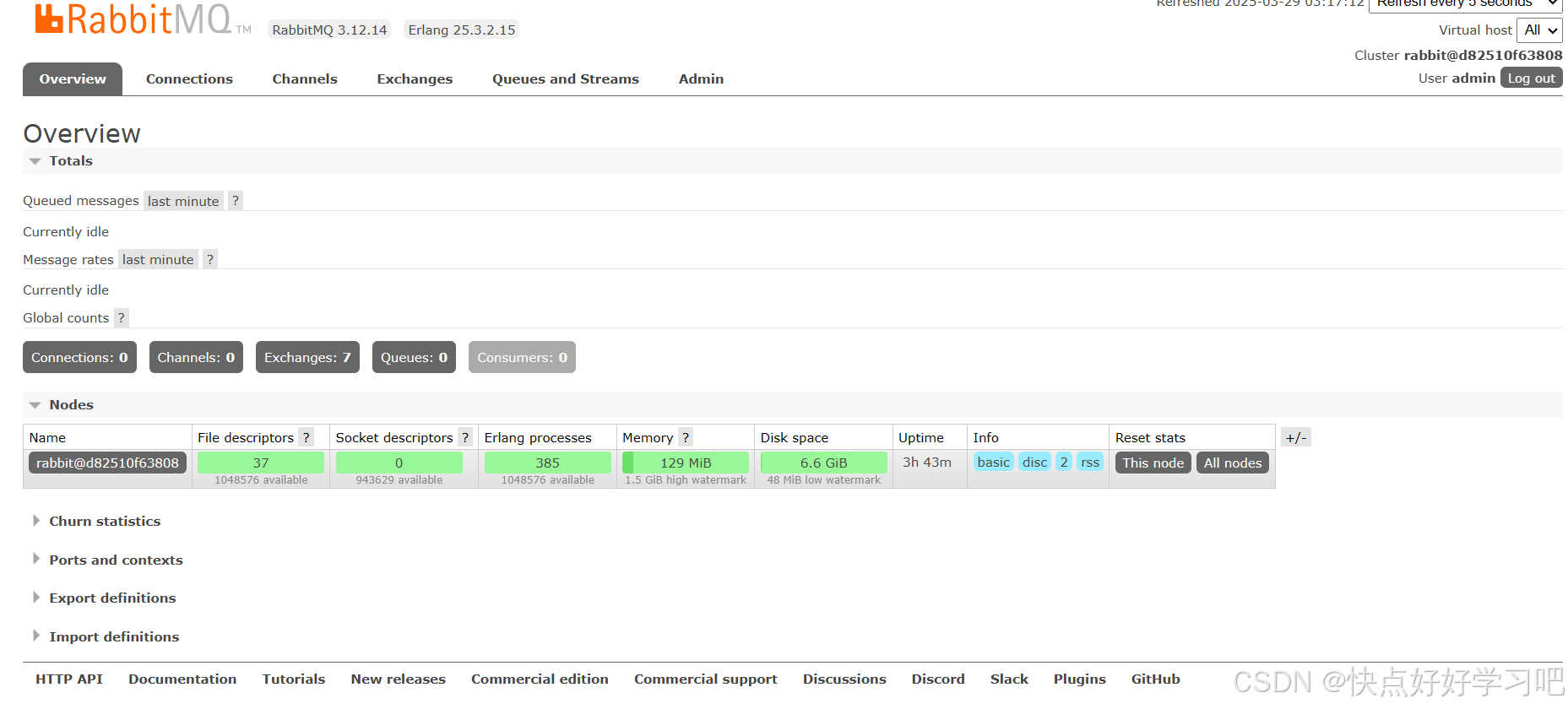Switch to the Connections tab
The height and width of the screenshot is (709, 1568).
pos(189,78)
